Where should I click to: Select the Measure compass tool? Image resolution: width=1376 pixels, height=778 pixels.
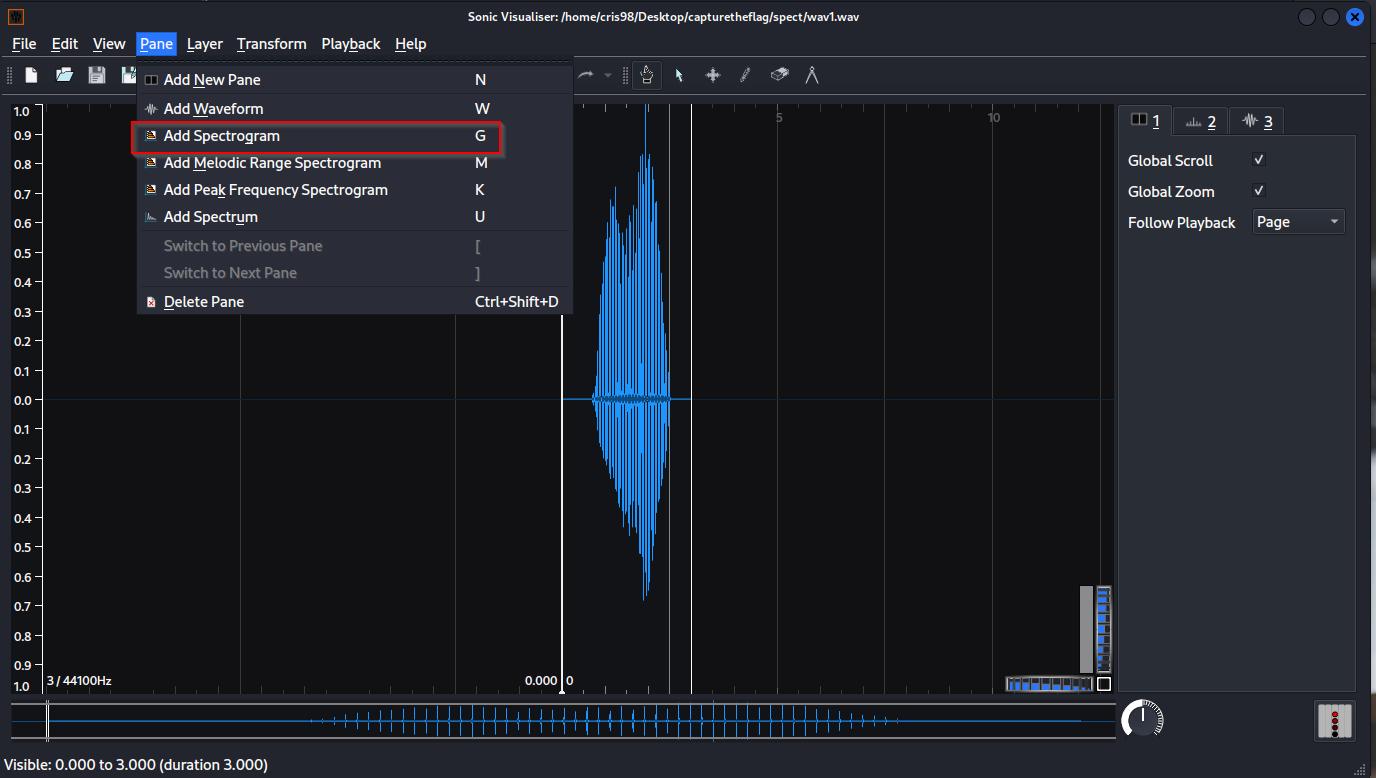pyautogui.click(x=812, y=75)
